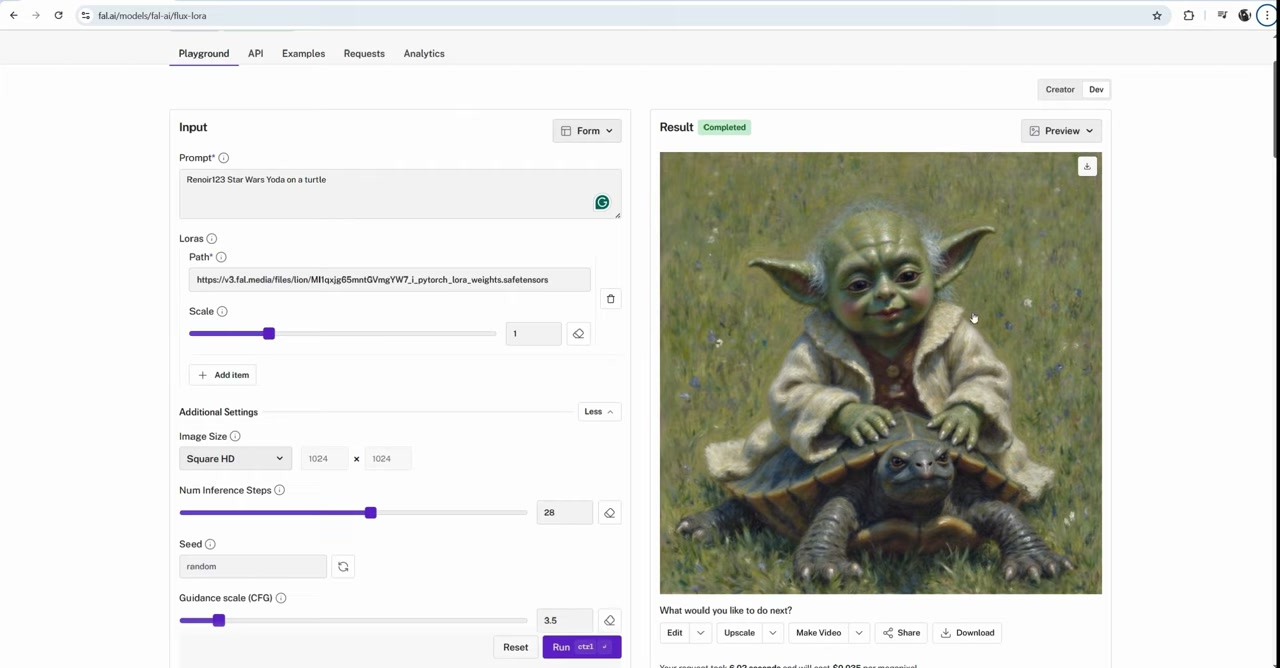Click Grammarly icon in prompt box
This screenshot has width=1280, height=668.
click(x=602, y=203)
